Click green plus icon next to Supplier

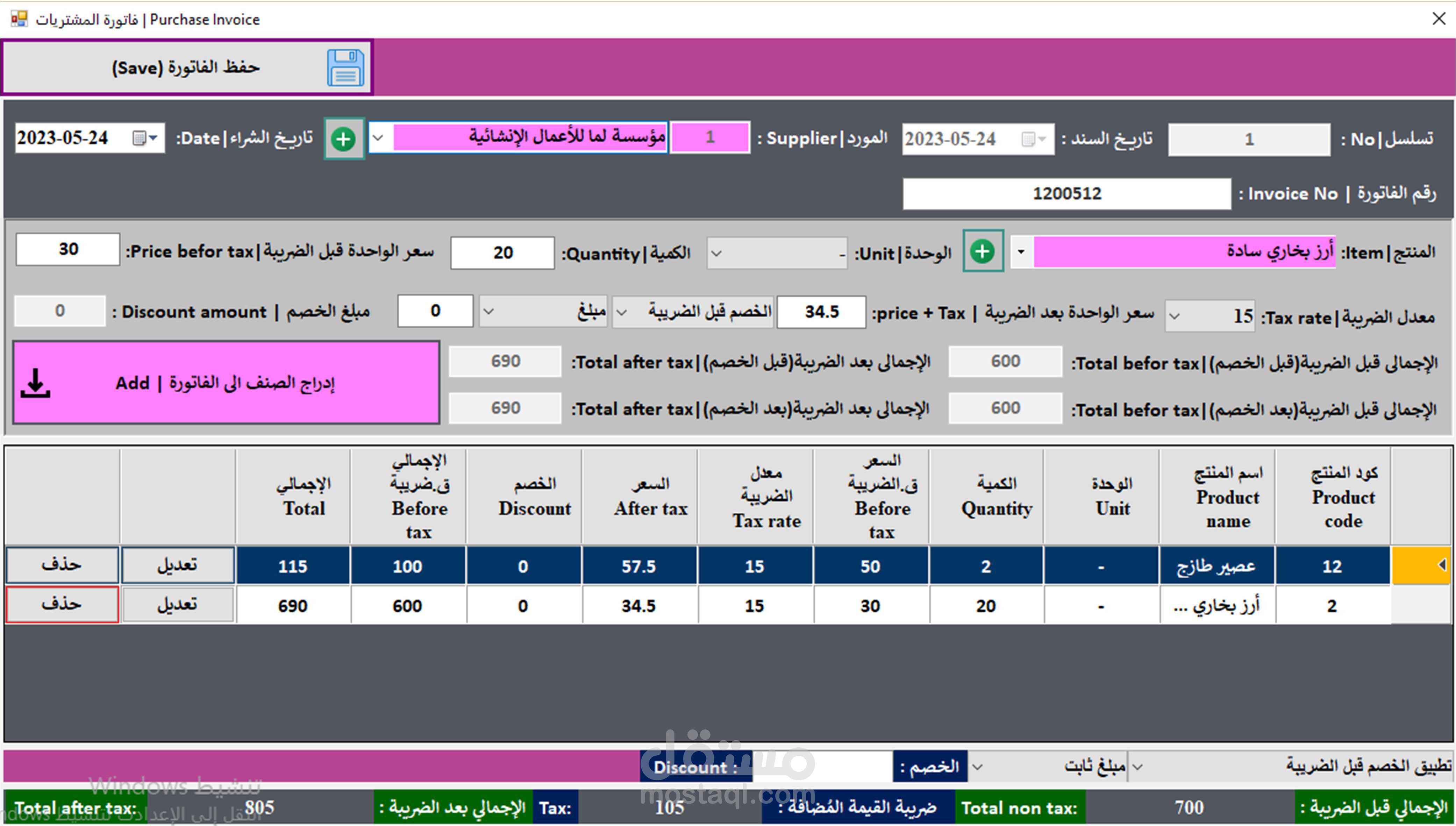pyautogui.click(x=344, y=139)
